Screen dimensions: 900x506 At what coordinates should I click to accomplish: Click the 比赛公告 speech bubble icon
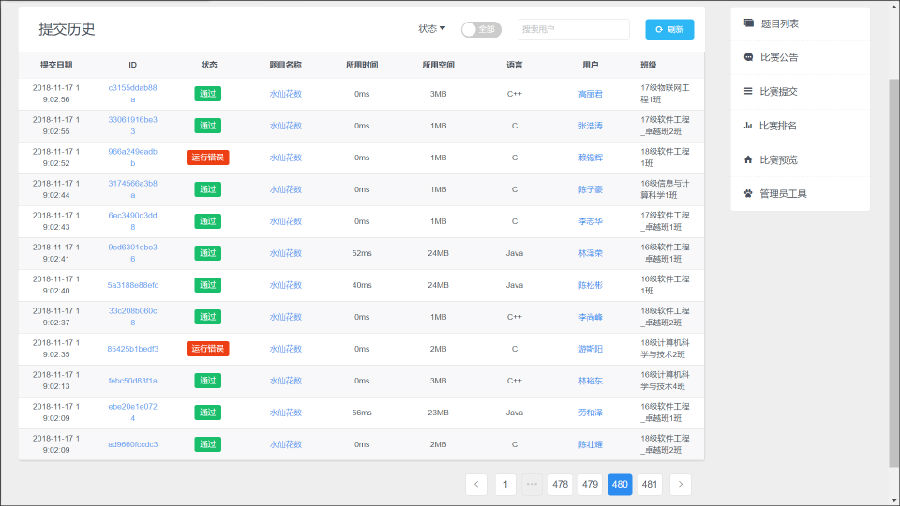point(748,58)
